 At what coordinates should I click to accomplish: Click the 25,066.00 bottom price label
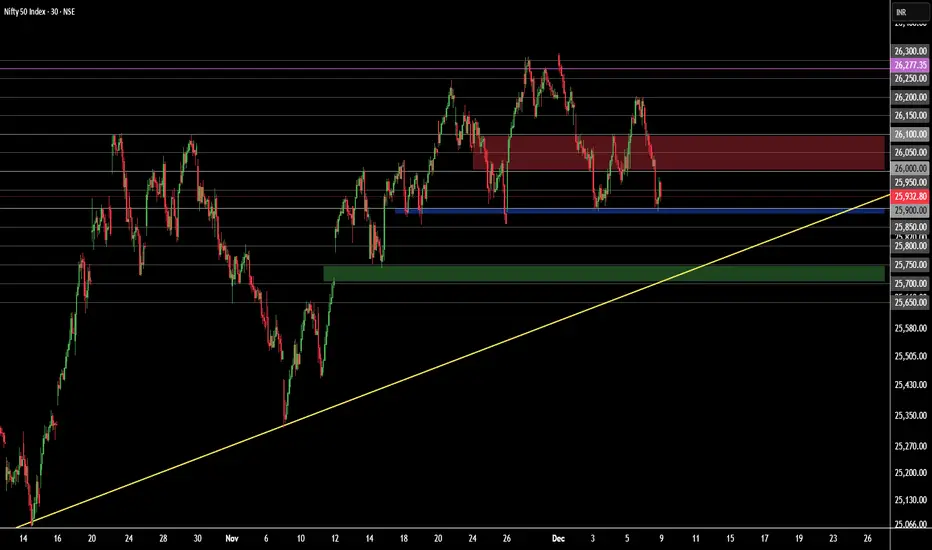click(x=910, y=524)
